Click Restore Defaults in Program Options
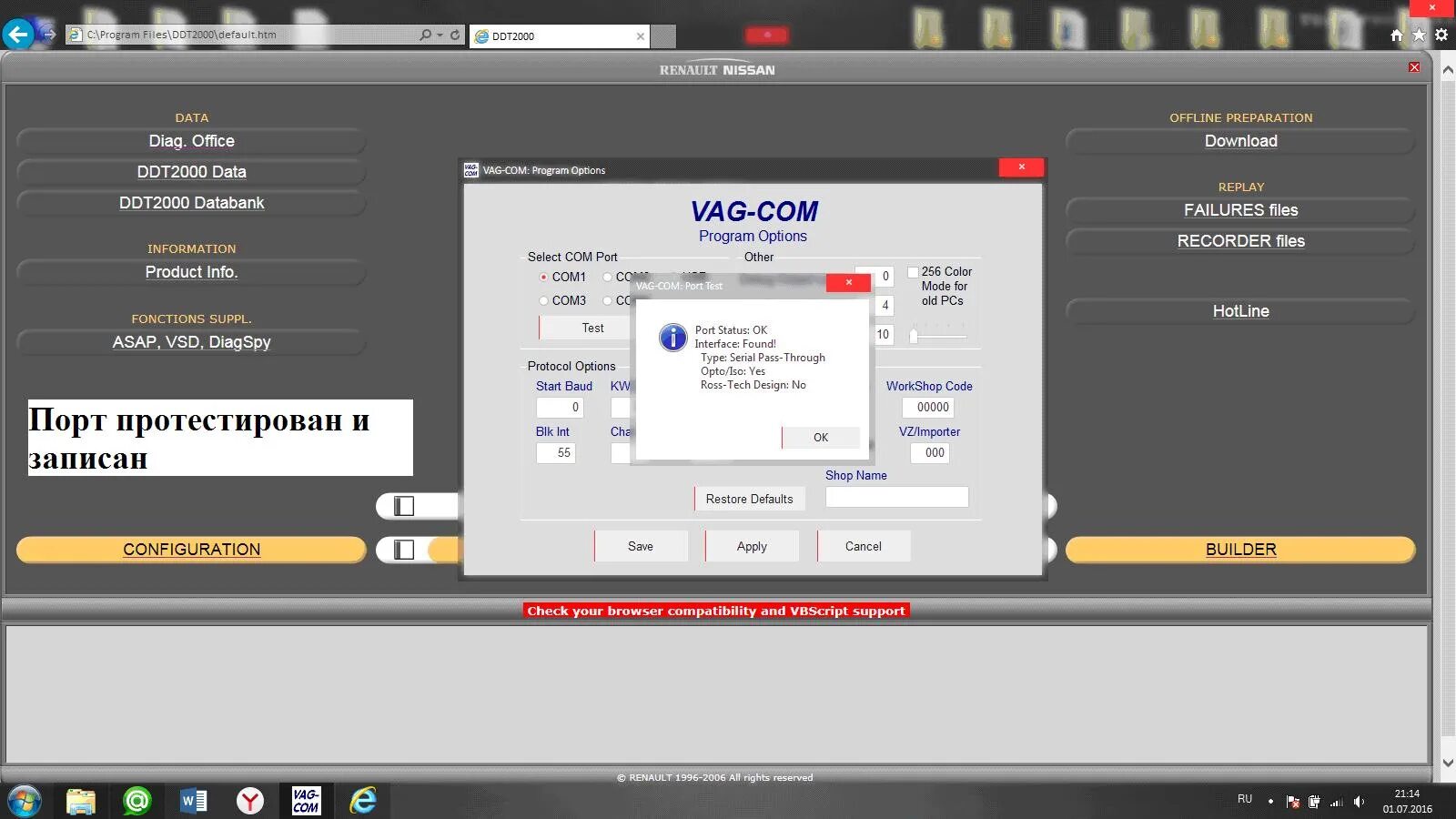The image size is (1456, 819). (750, 499)
